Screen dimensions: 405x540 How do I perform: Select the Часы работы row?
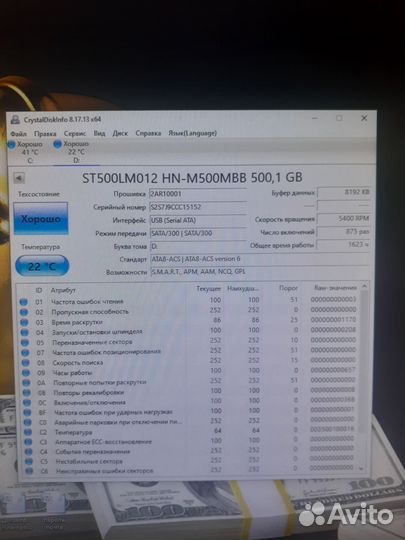(189, 371)
